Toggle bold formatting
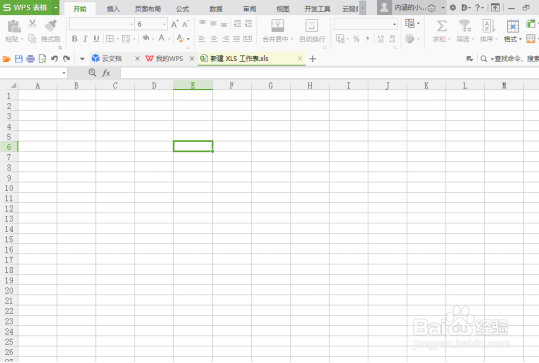The image size is (539, 363). tap(74, 38)
